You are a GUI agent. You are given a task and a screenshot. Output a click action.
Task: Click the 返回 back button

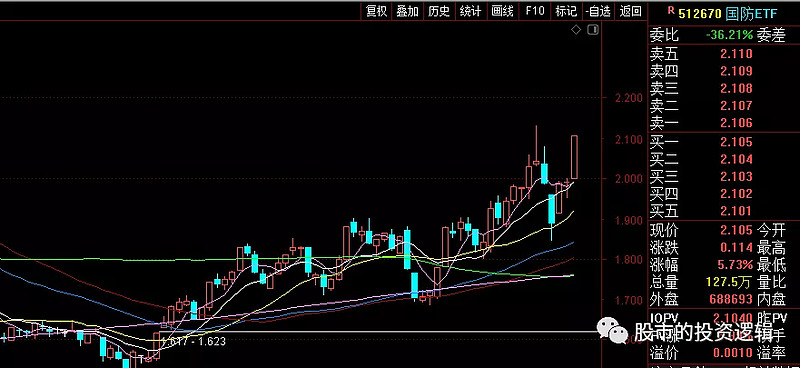(x=631, y=11)
